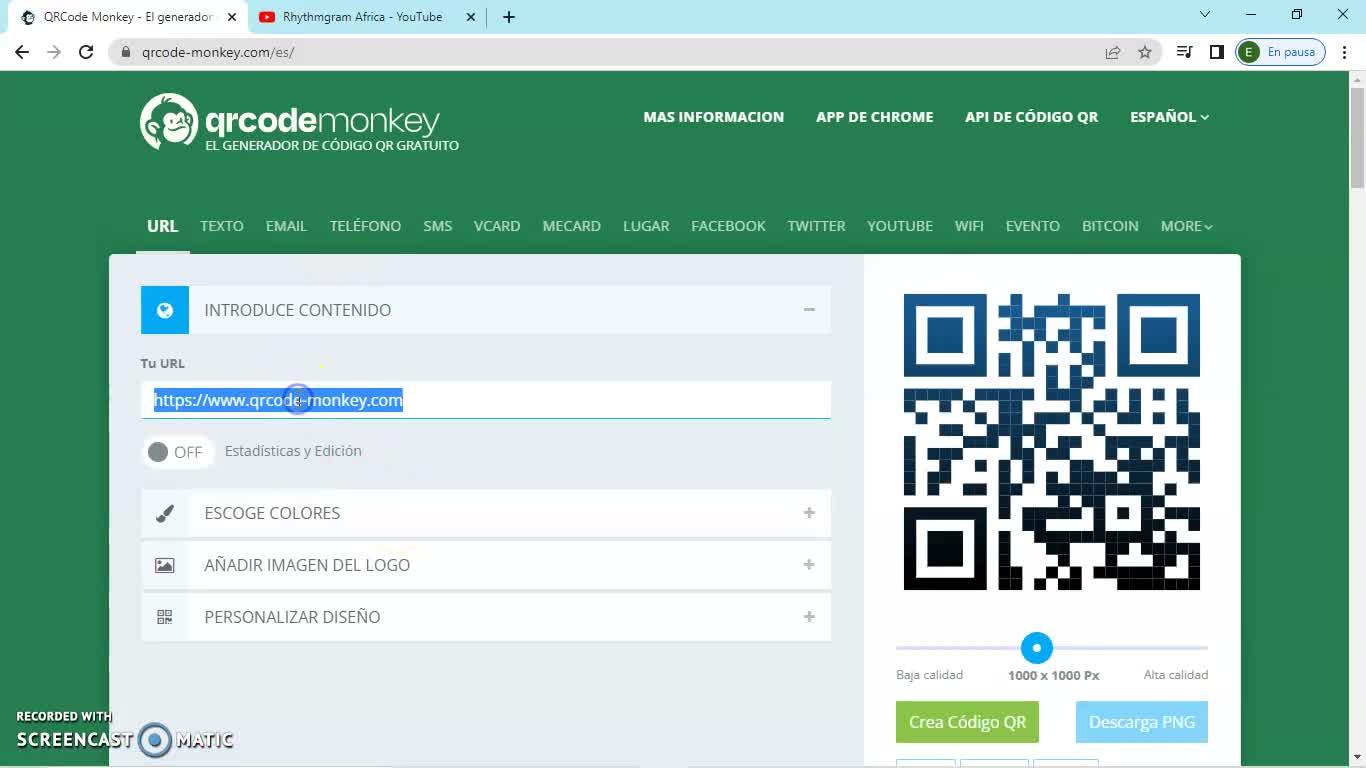Click the QR icon for Personalizar Diseño
This screenshot has height=768, width=1366.
point(165,617)
